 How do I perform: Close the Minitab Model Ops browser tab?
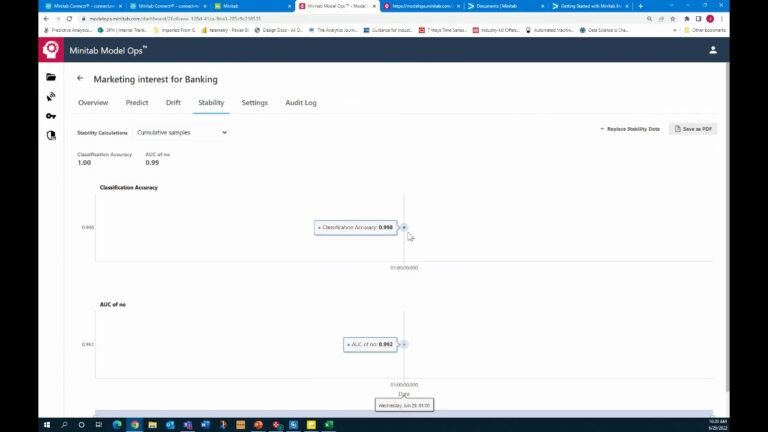(x=374, y=6)
